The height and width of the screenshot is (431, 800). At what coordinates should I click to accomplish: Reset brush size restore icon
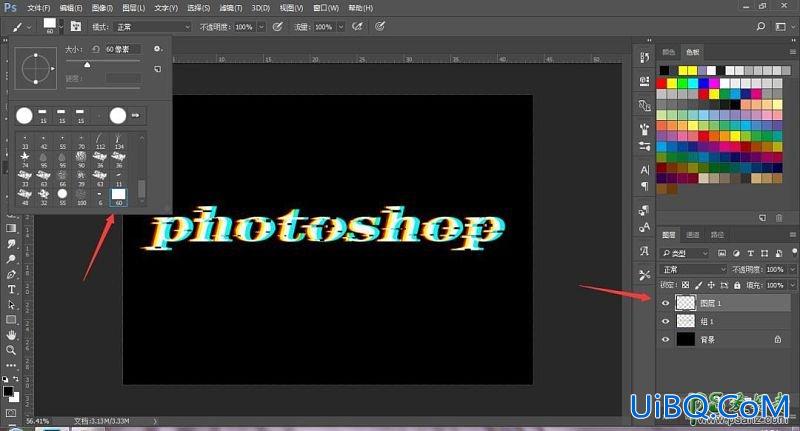pyautogui.click(x=95, y=49)
